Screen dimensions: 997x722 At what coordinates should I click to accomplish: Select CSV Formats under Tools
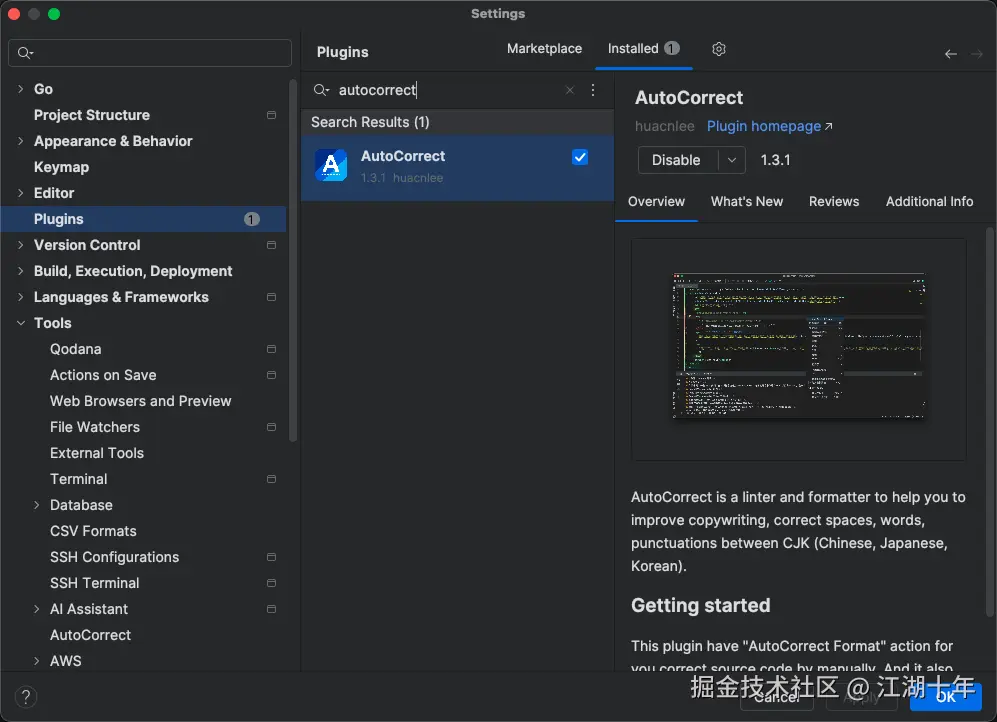tap(93, 531)
